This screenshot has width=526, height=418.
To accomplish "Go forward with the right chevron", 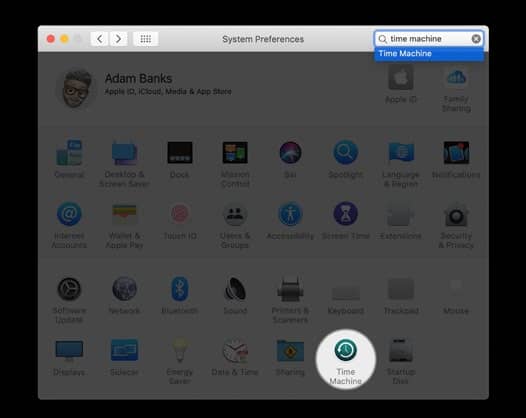I will pyautogui.click(x=118, y=39).
